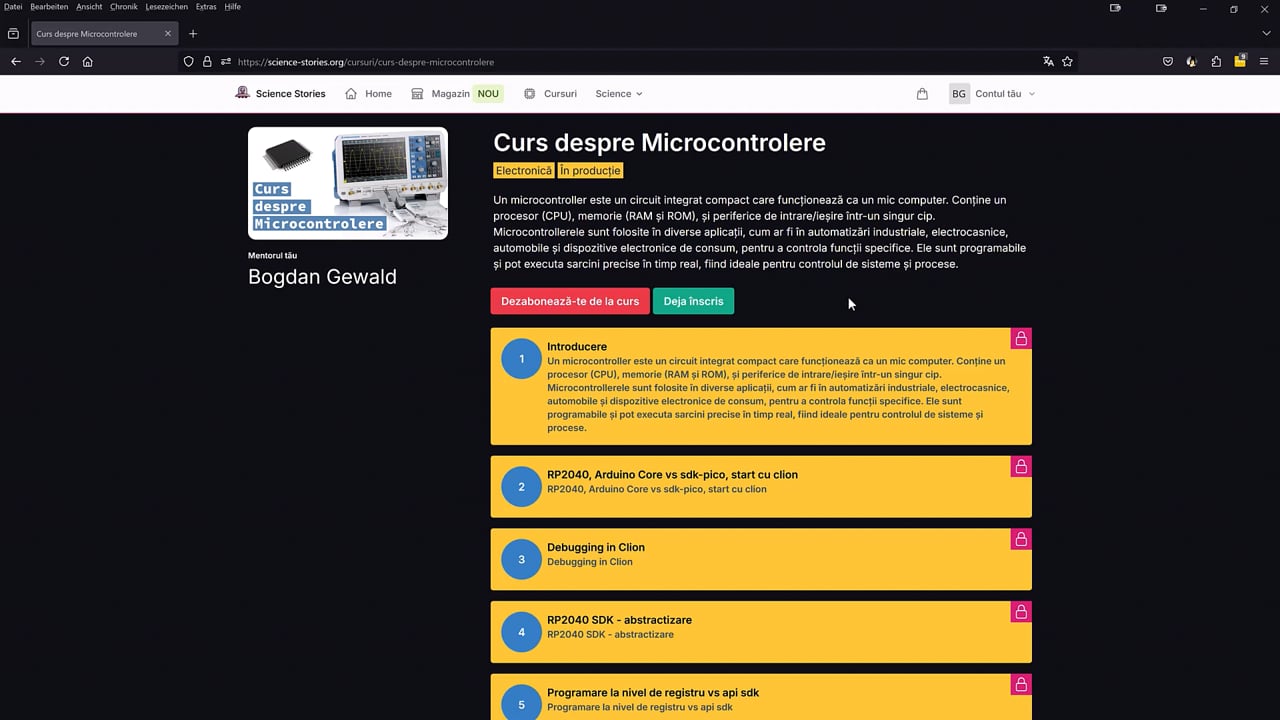The image size is (1280, 720).
Task: Open a new browser tab
Action: click(193, 33)
